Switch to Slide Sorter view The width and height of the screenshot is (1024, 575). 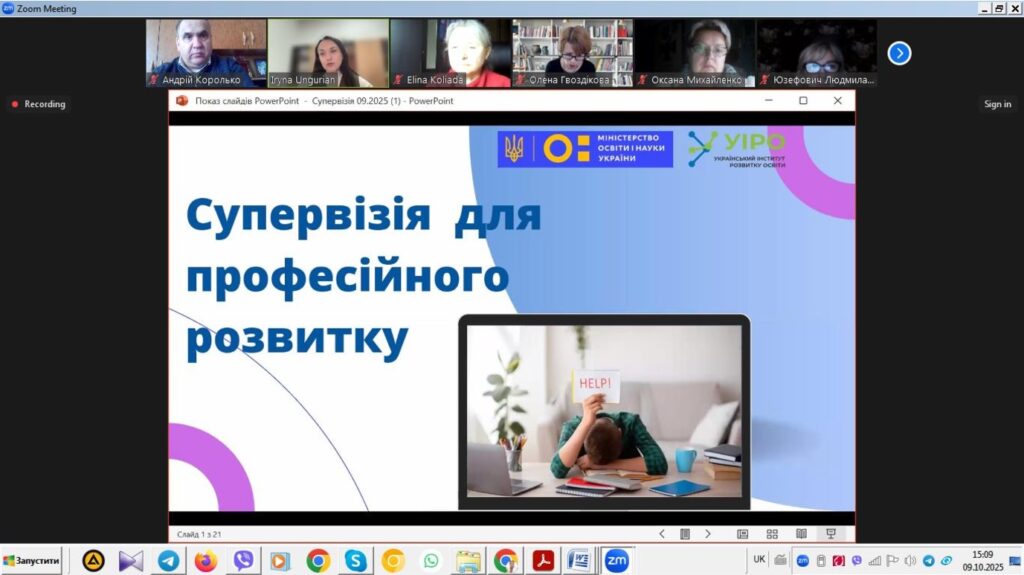tap(772, 534)
